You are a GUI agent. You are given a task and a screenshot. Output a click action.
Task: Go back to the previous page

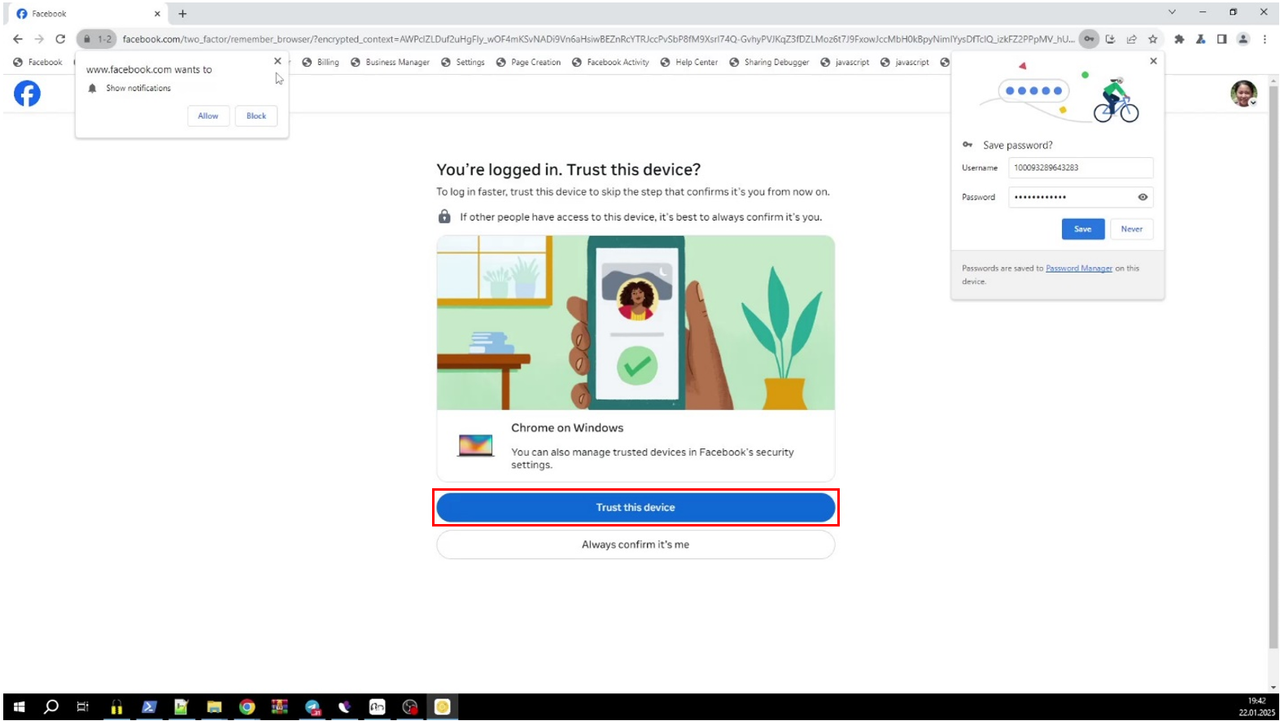pos(17,39)
